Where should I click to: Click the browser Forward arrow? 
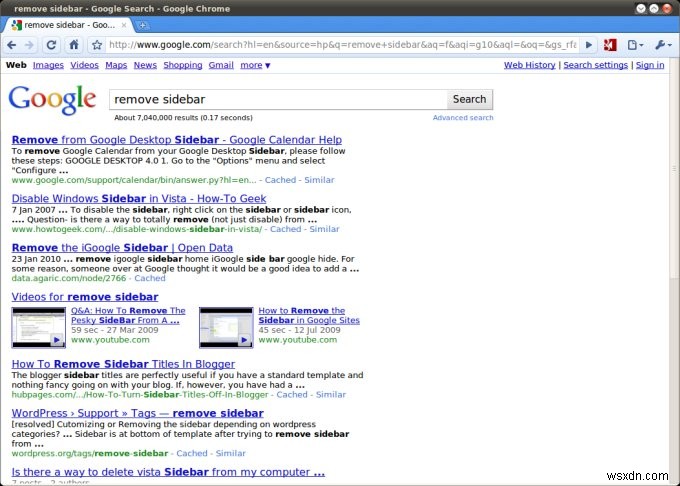point(29,45)
